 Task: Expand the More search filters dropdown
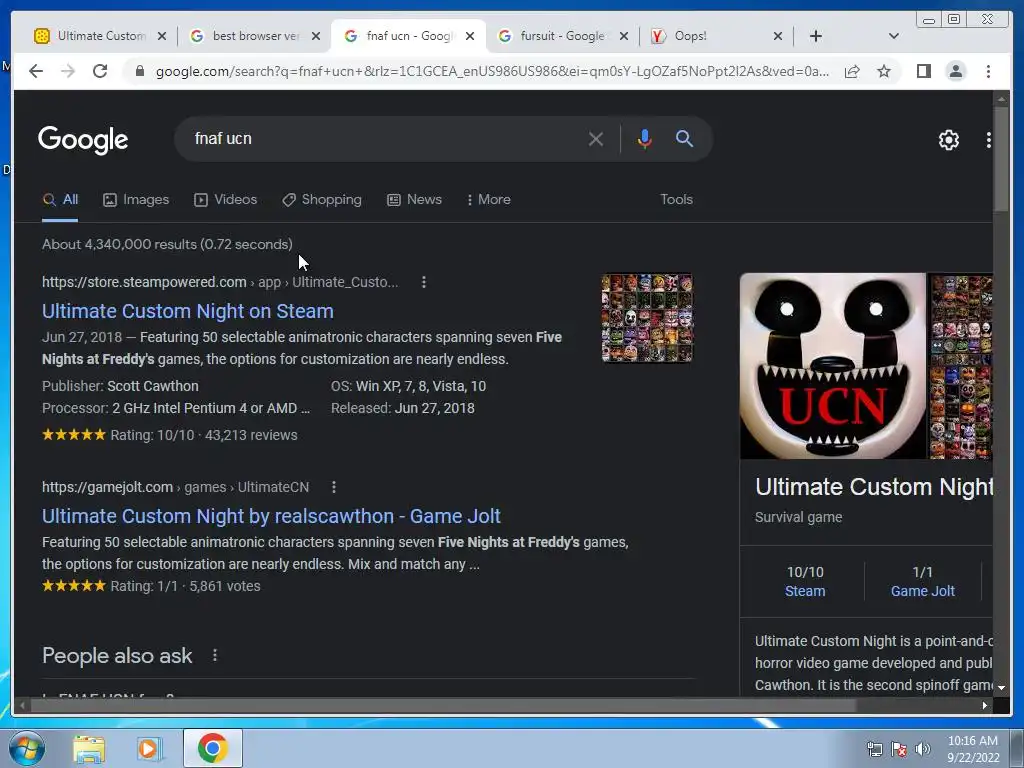click(488, 200)
